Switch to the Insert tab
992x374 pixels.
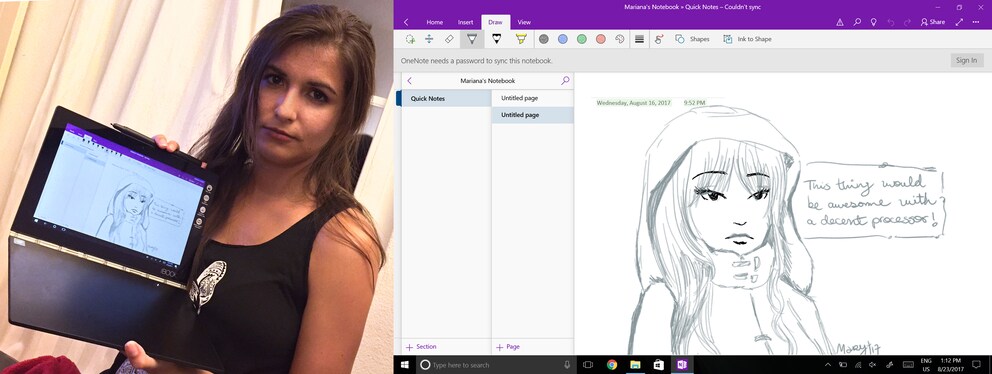click(x=466, y=22)
